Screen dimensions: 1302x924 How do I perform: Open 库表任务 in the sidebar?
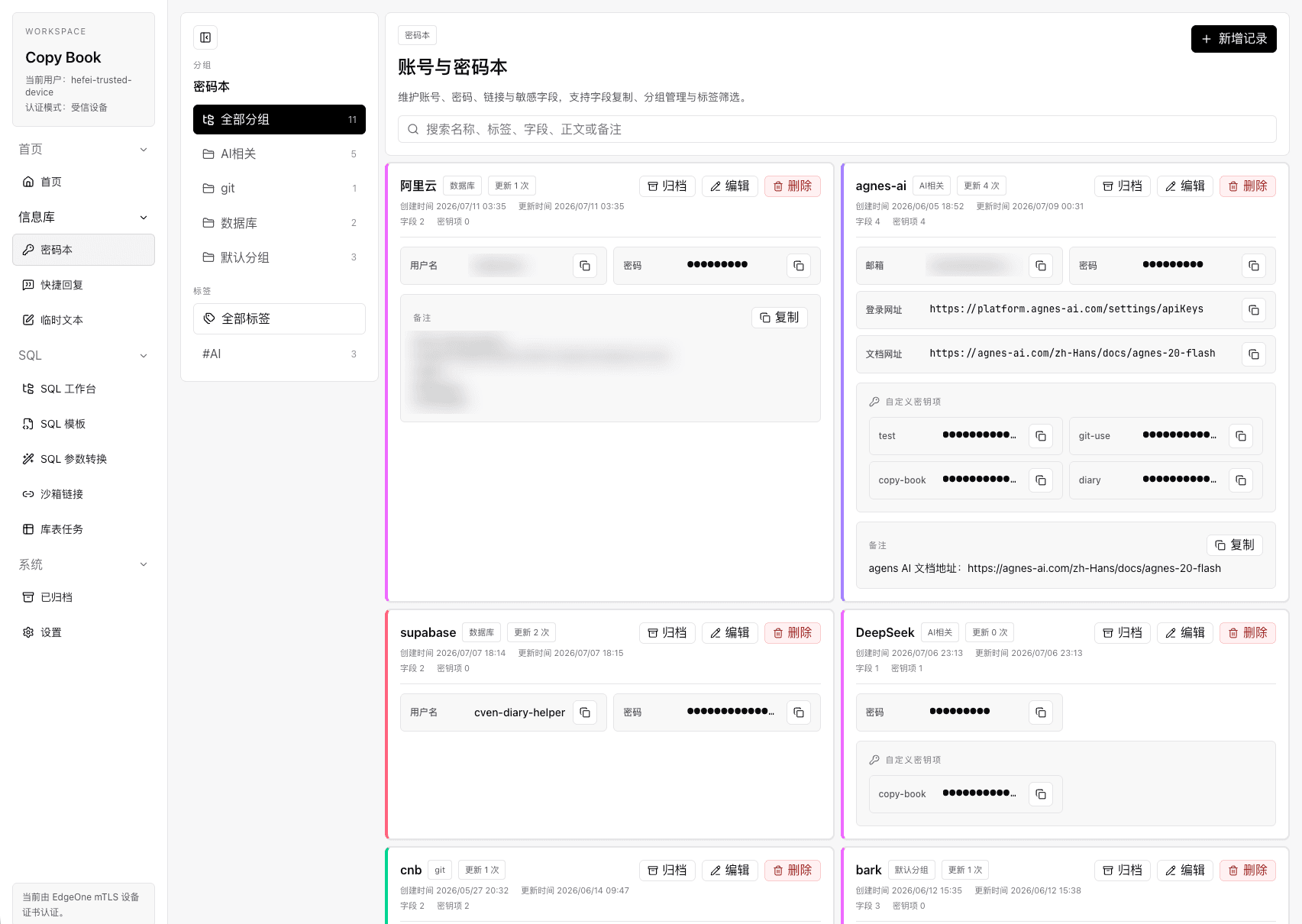point(83,529)
